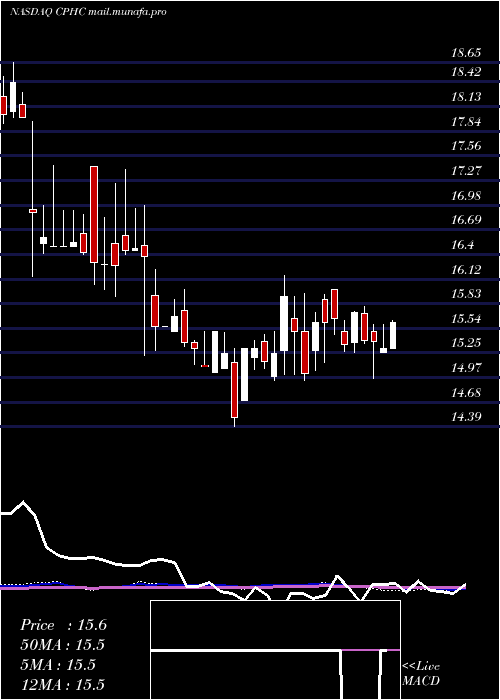Select the 17.56 price axis label
This screenshot has height=700, width=500.
tap(466, 146)
